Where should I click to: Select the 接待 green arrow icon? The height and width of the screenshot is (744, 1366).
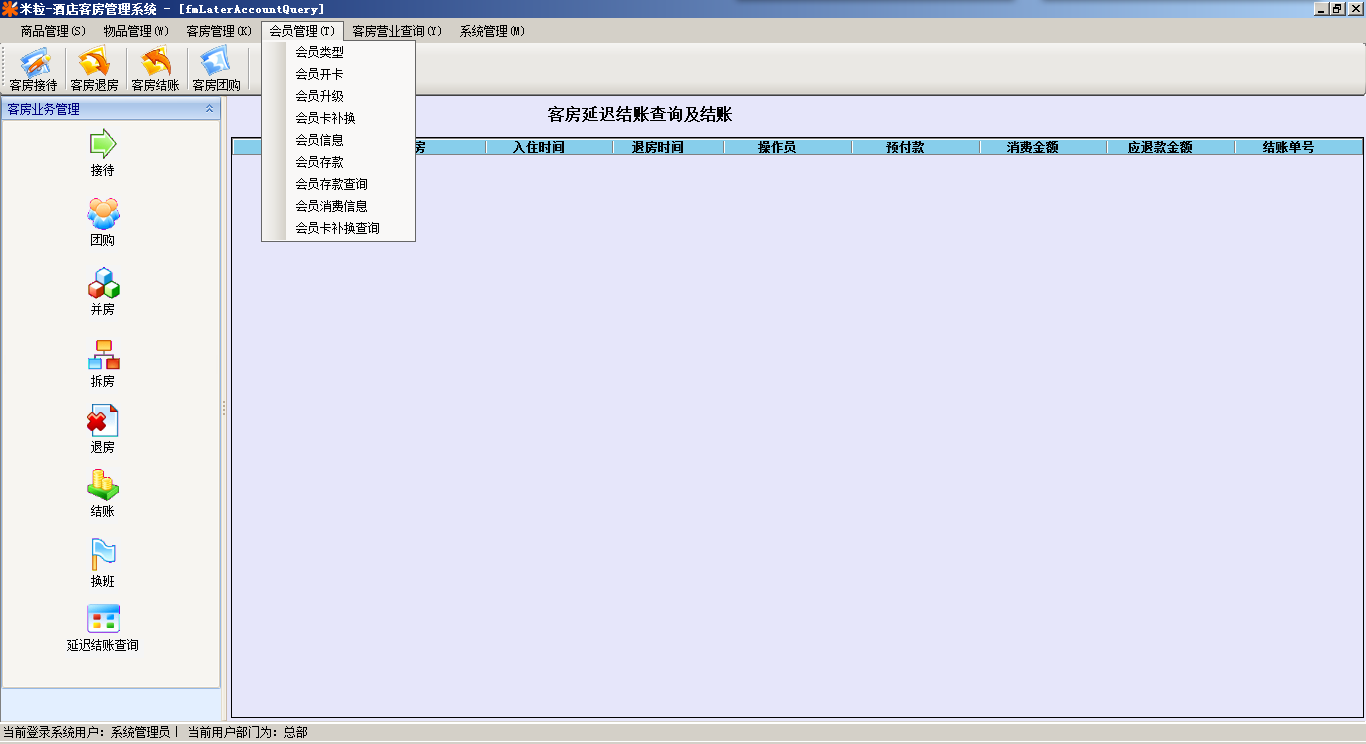pyautogui.click(x=103, y=144)
